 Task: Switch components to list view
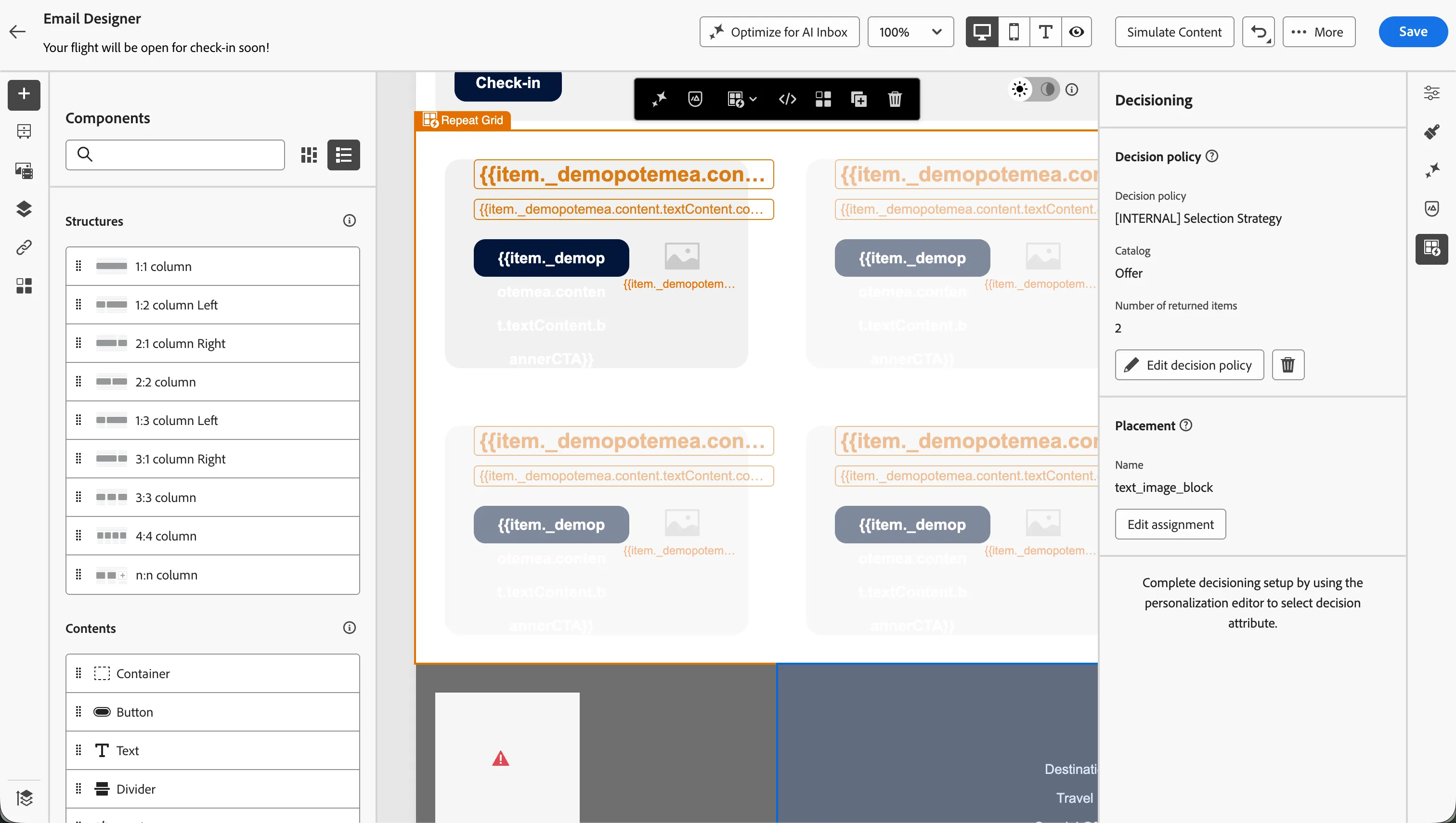tap(344, 155)
